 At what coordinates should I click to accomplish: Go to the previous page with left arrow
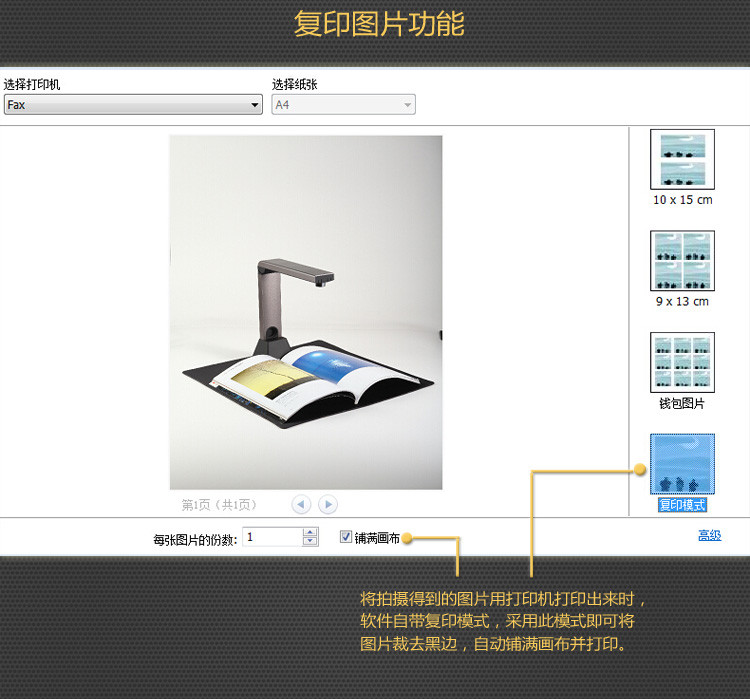301,505
